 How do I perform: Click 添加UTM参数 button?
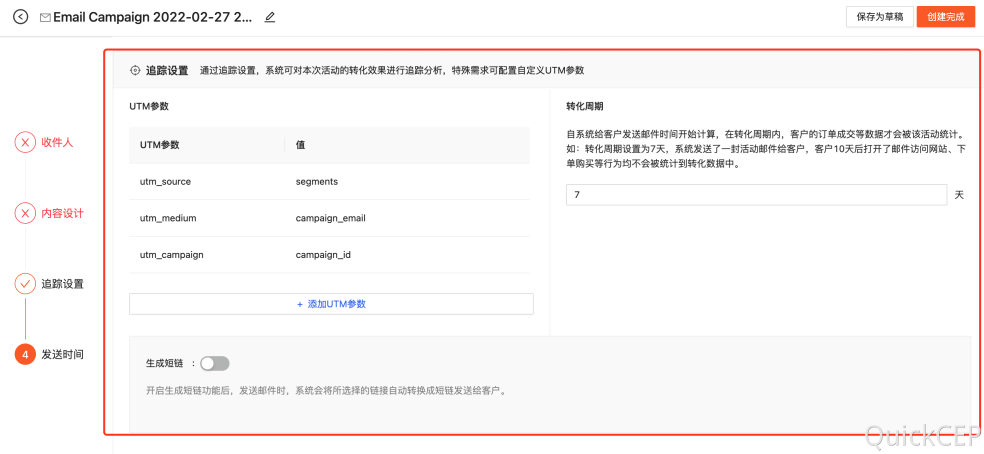[331, 304]
